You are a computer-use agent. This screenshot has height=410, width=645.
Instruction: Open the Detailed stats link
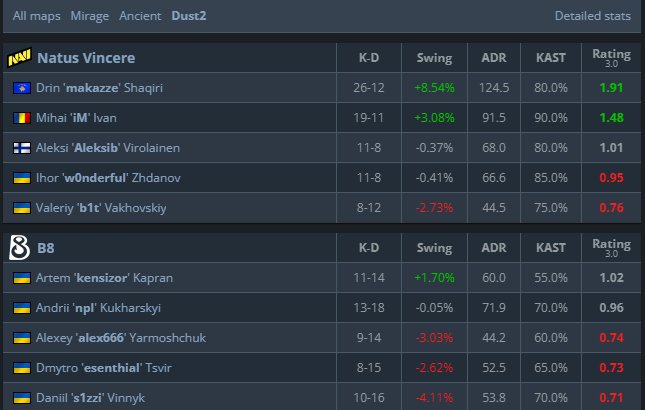pyautogui.click(x=593, y=16)
